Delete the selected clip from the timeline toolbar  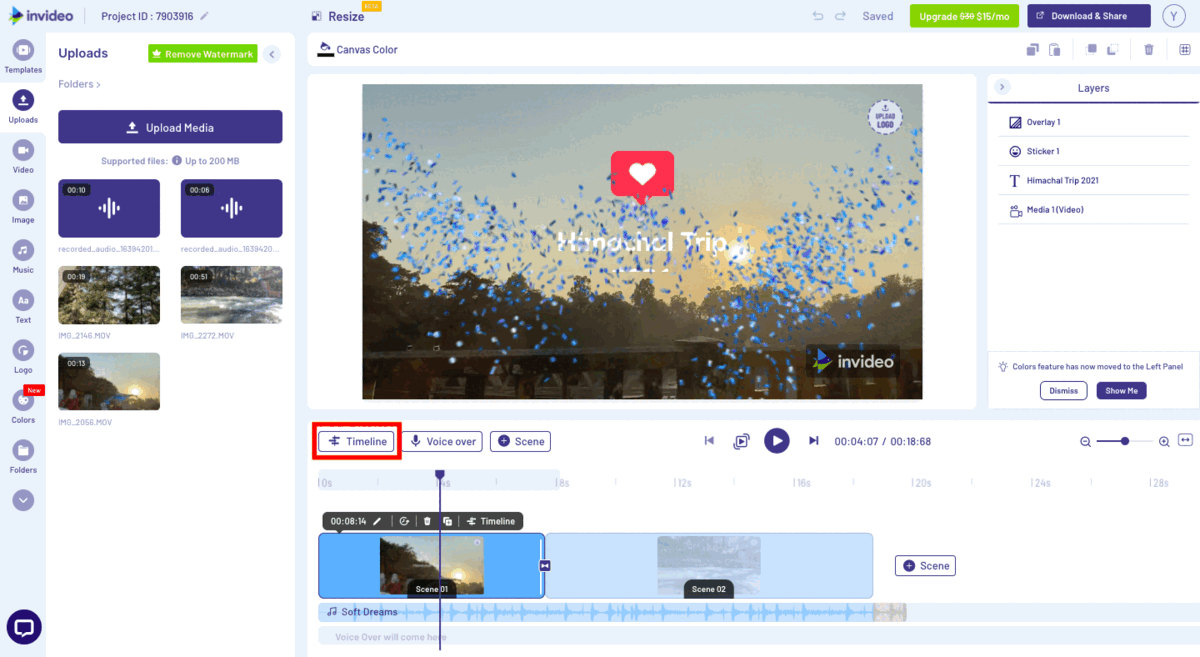click(x=428, y=521)
